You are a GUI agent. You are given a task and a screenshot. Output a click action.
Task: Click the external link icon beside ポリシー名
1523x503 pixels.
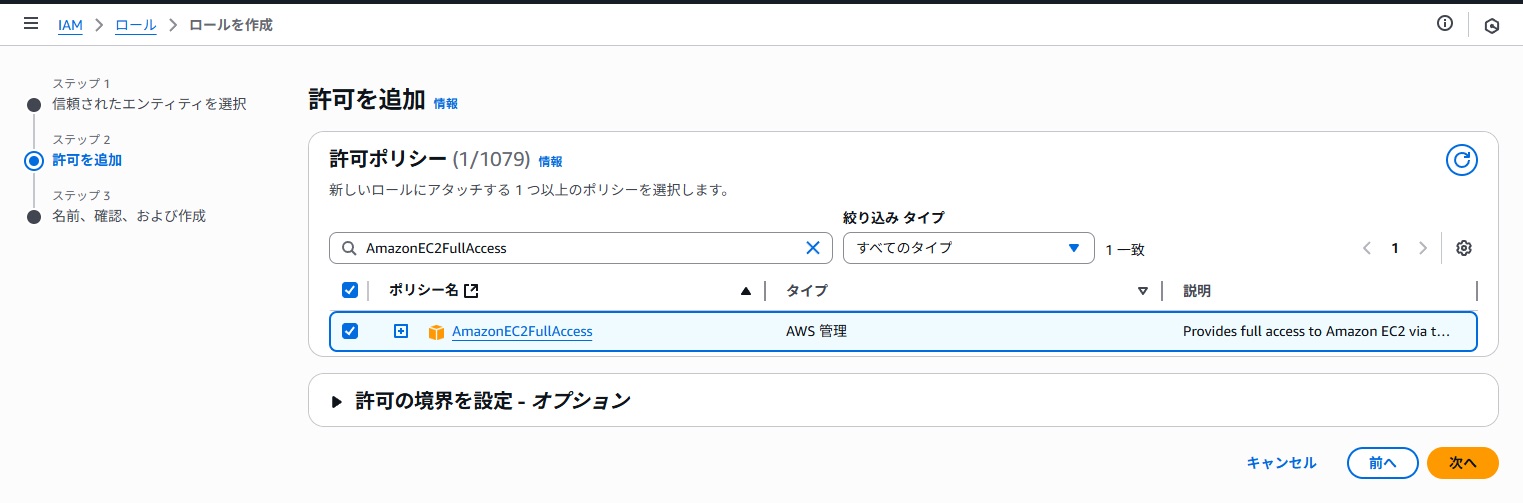[x=472, y=291]
